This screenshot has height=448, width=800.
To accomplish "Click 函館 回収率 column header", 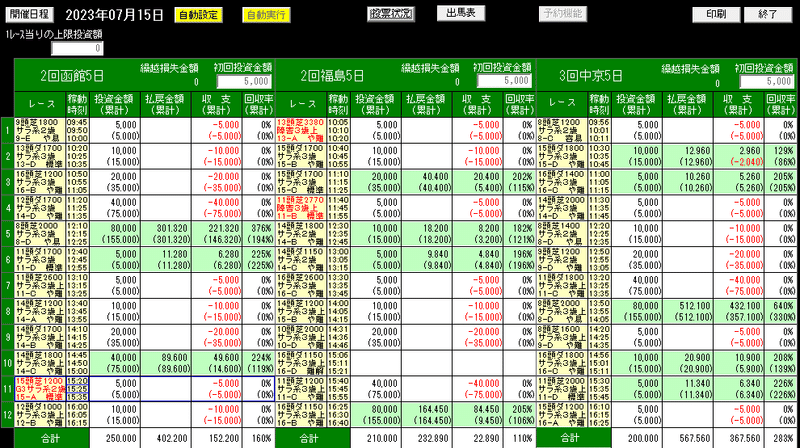I will tap(259, 105).
